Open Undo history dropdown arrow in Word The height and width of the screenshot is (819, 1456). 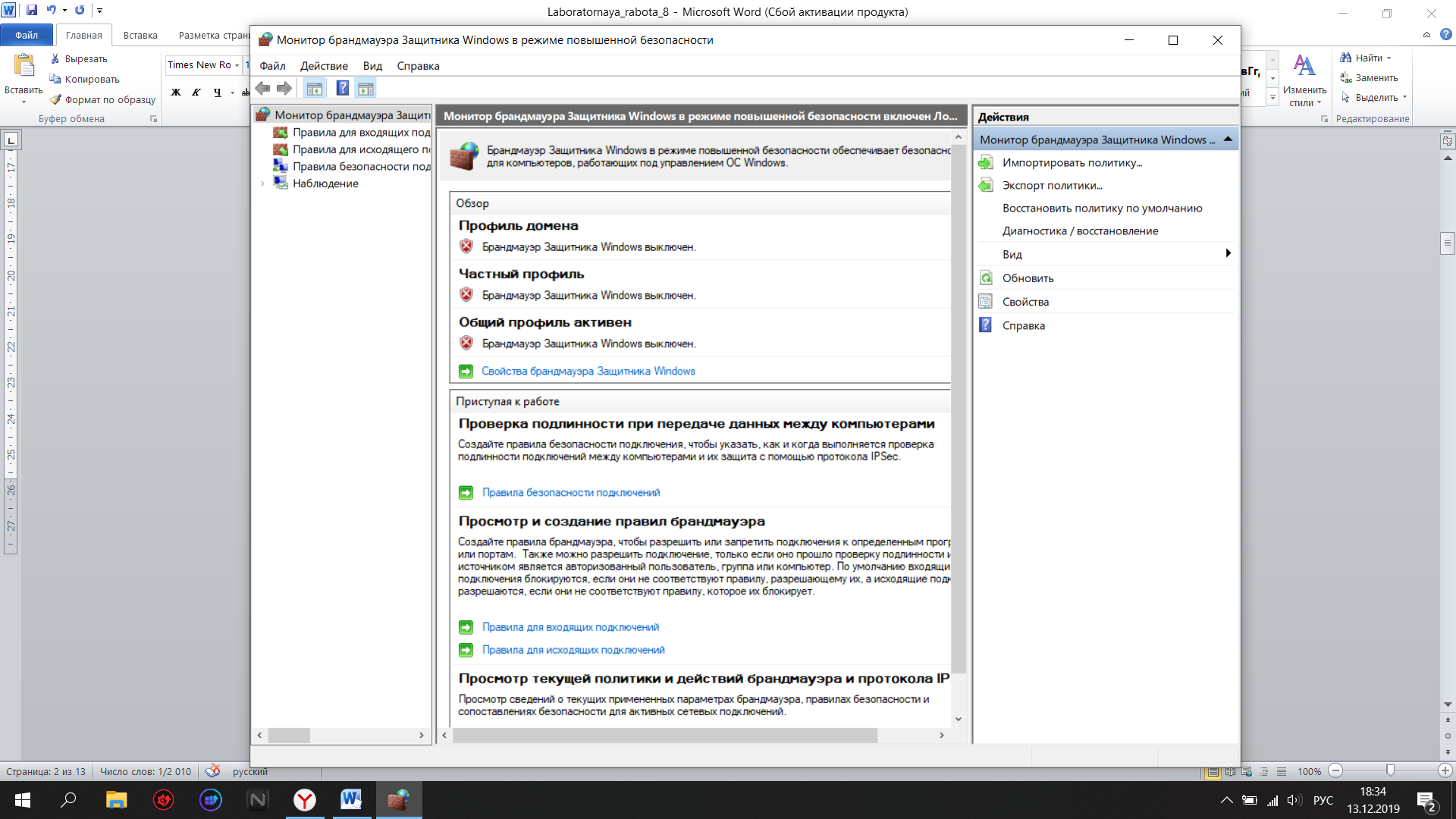(64, 11)
